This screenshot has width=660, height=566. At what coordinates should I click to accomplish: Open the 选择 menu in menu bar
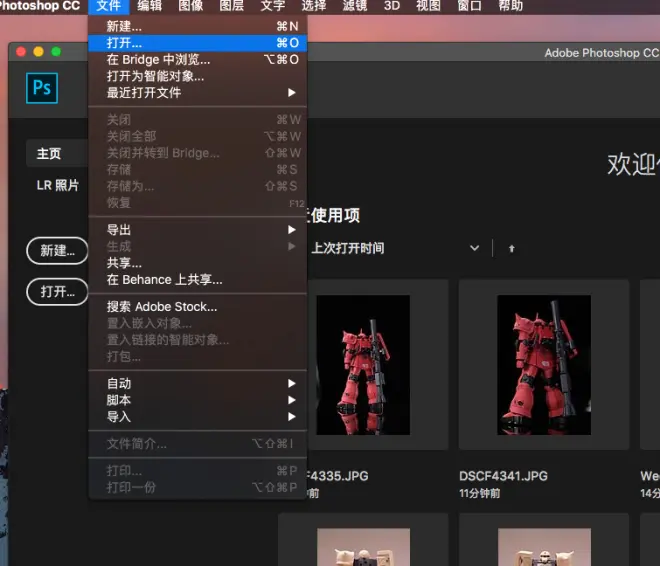[x=314, y=6]
